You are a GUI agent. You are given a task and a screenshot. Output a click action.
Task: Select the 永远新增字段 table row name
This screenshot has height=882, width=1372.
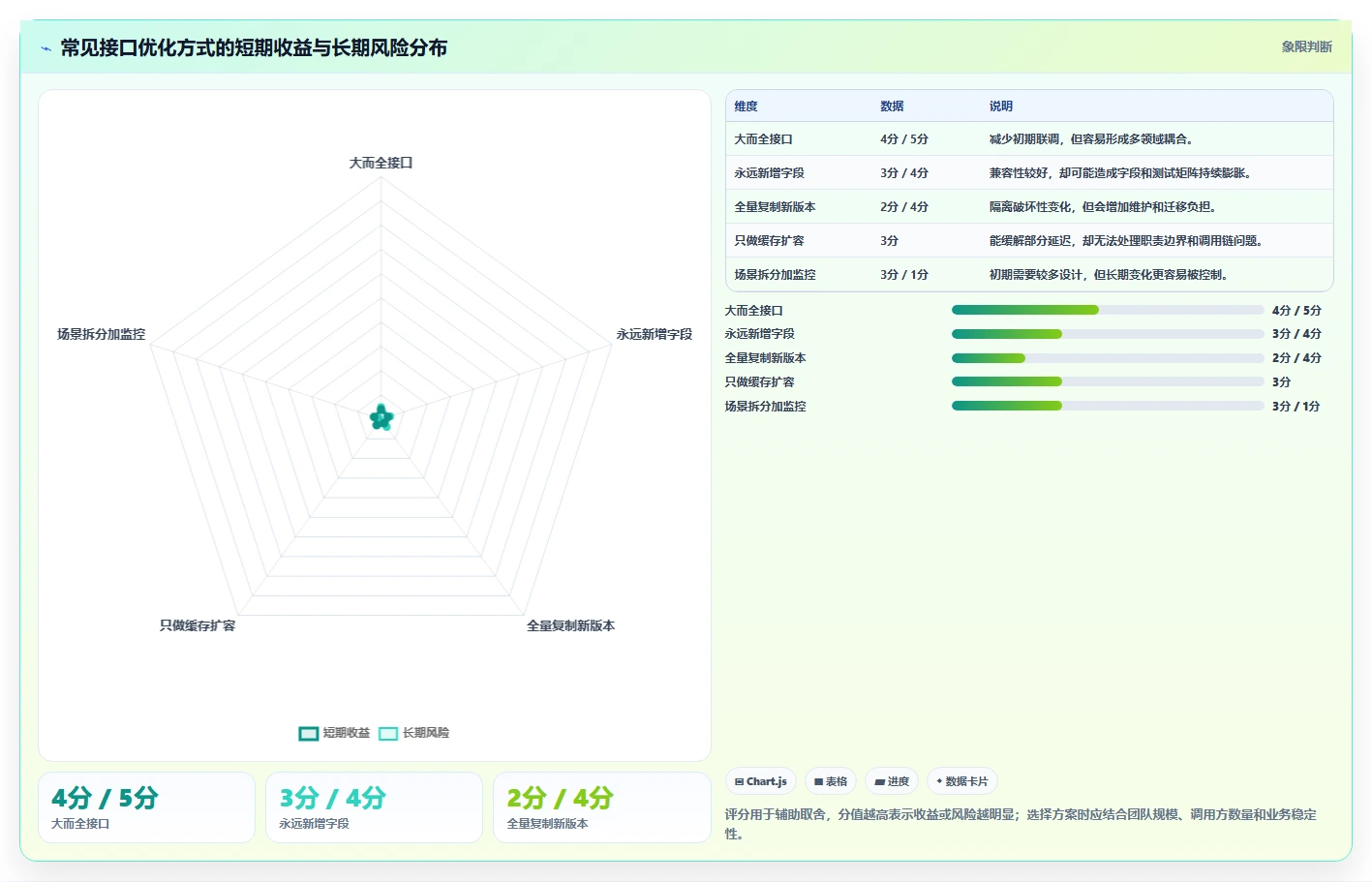click(769, 173)
